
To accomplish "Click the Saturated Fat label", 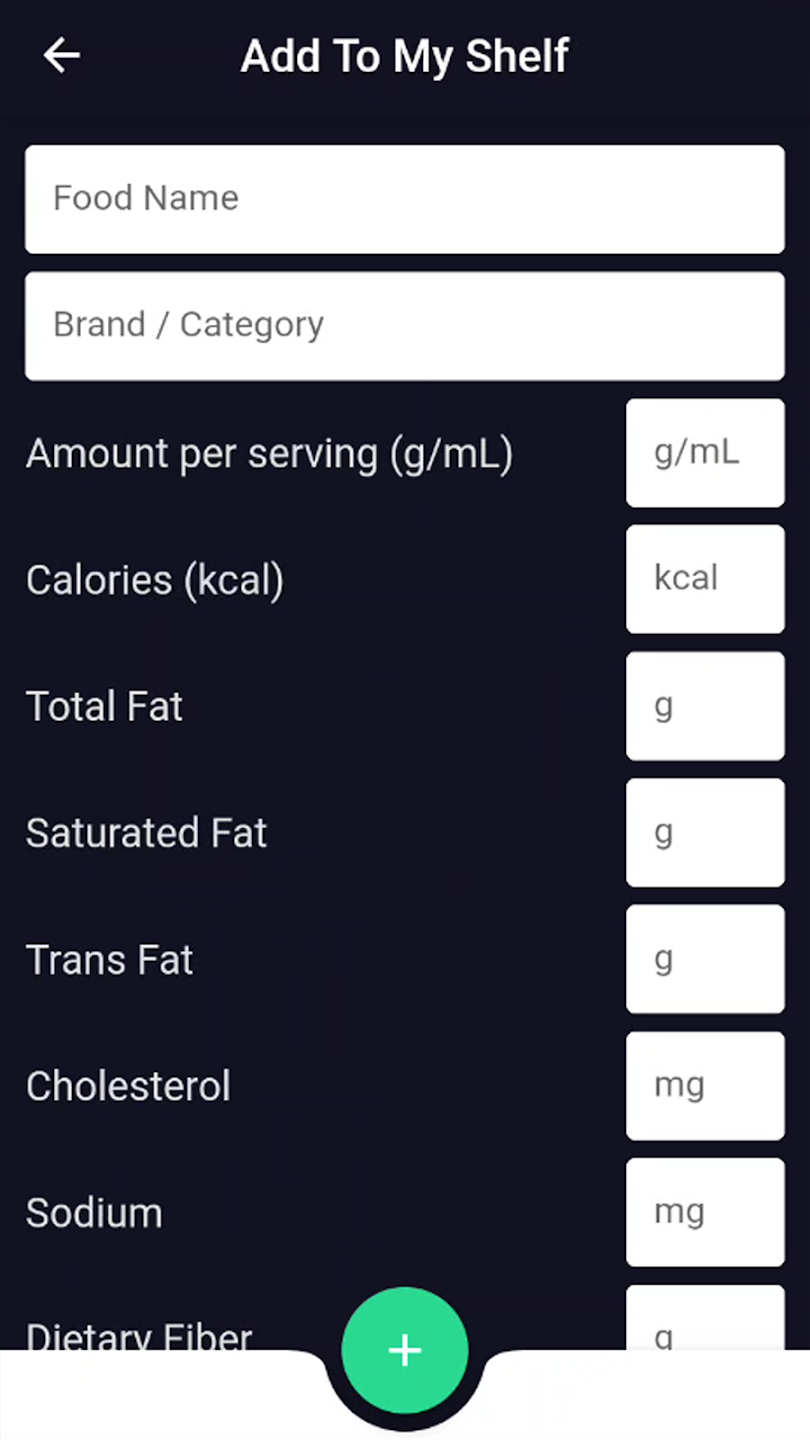I will [147, 833].
